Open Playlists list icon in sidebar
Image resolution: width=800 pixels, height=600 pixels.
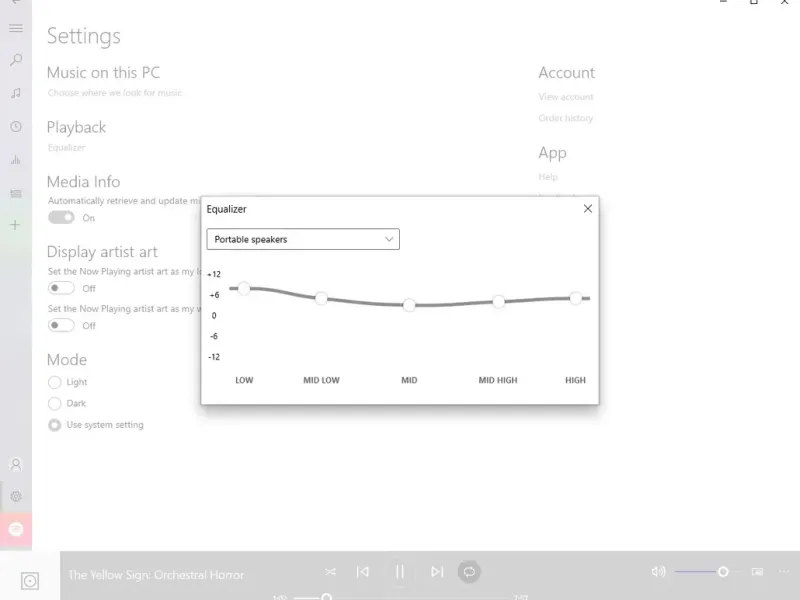click(x=16, y=193)
